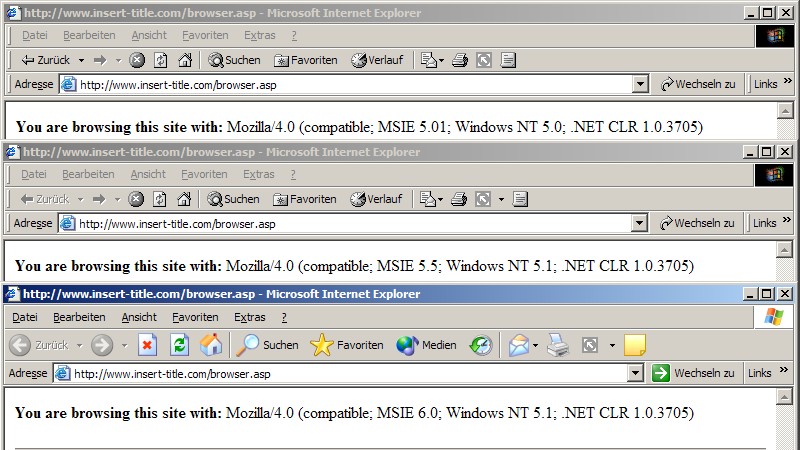
Task: Click Refresh icon in the IE 5.5 window
Action: coord(160,199)
